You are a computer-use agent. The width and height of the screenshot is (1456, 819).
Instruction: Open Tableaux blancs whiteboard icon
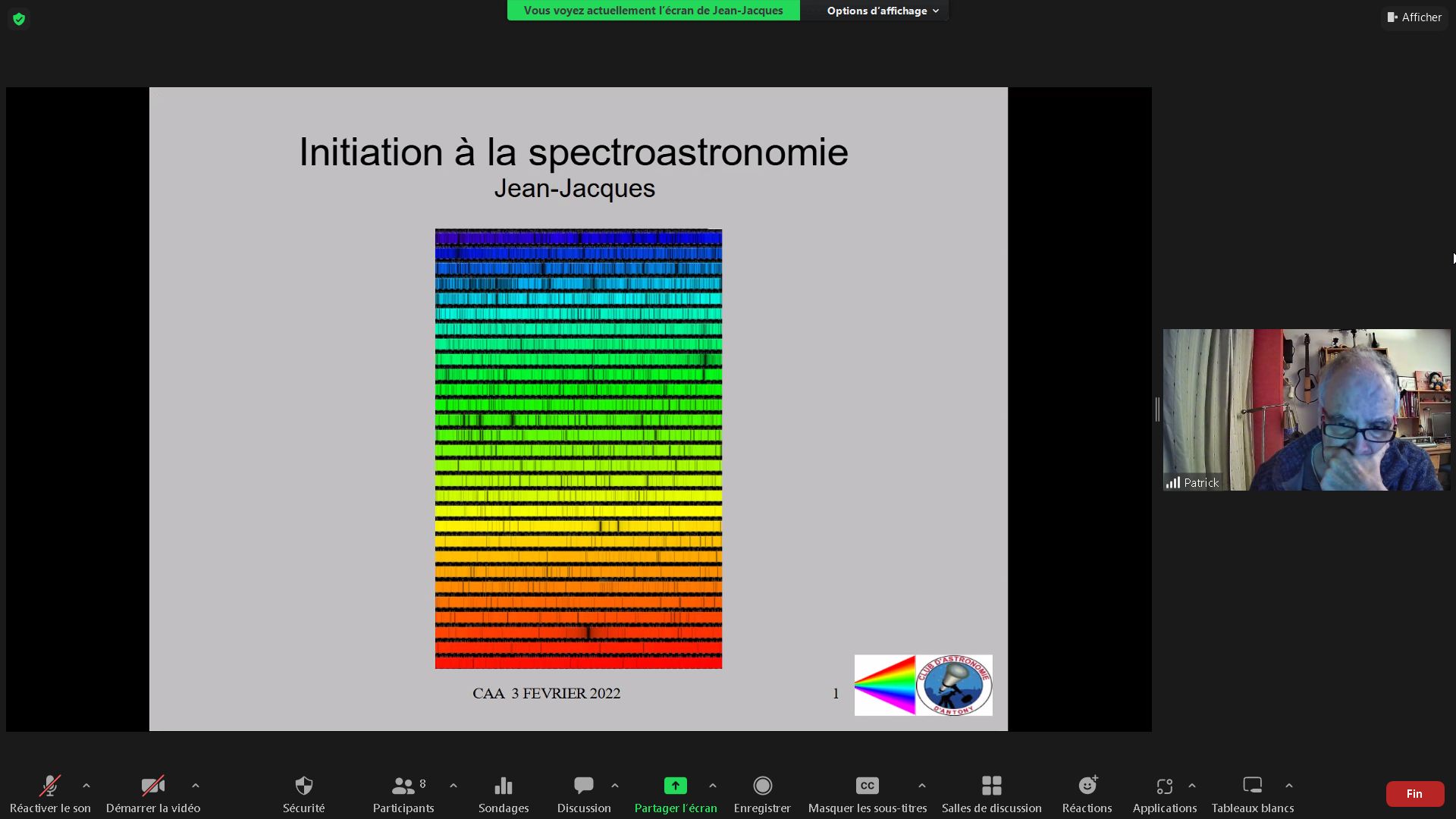[1253, 785]
